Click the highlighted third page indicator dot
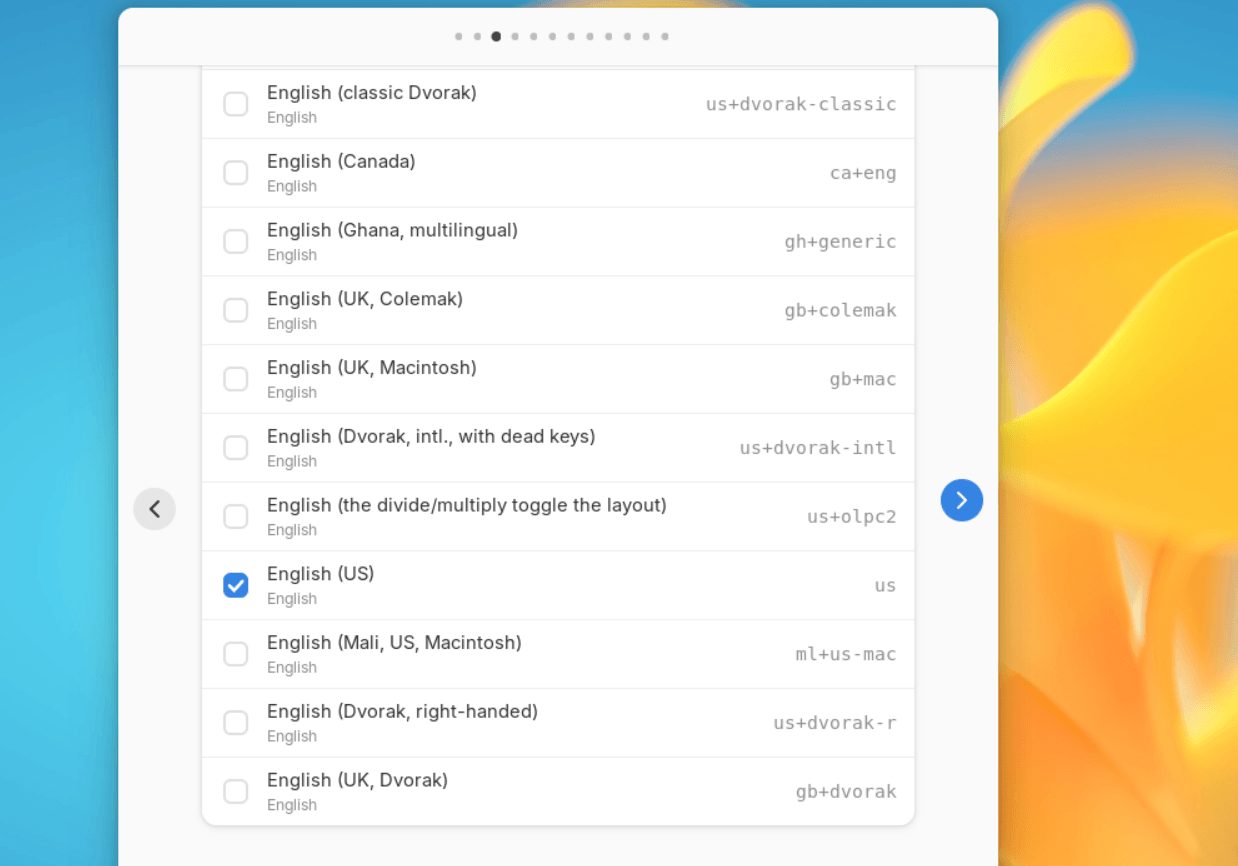 click(496, 36)
